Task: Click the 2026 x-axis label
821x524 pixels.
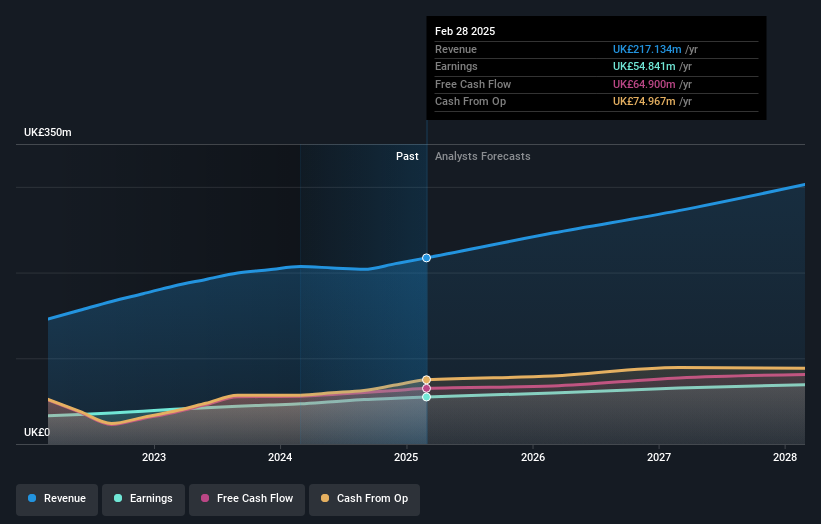Action: (x=533, y=458)
